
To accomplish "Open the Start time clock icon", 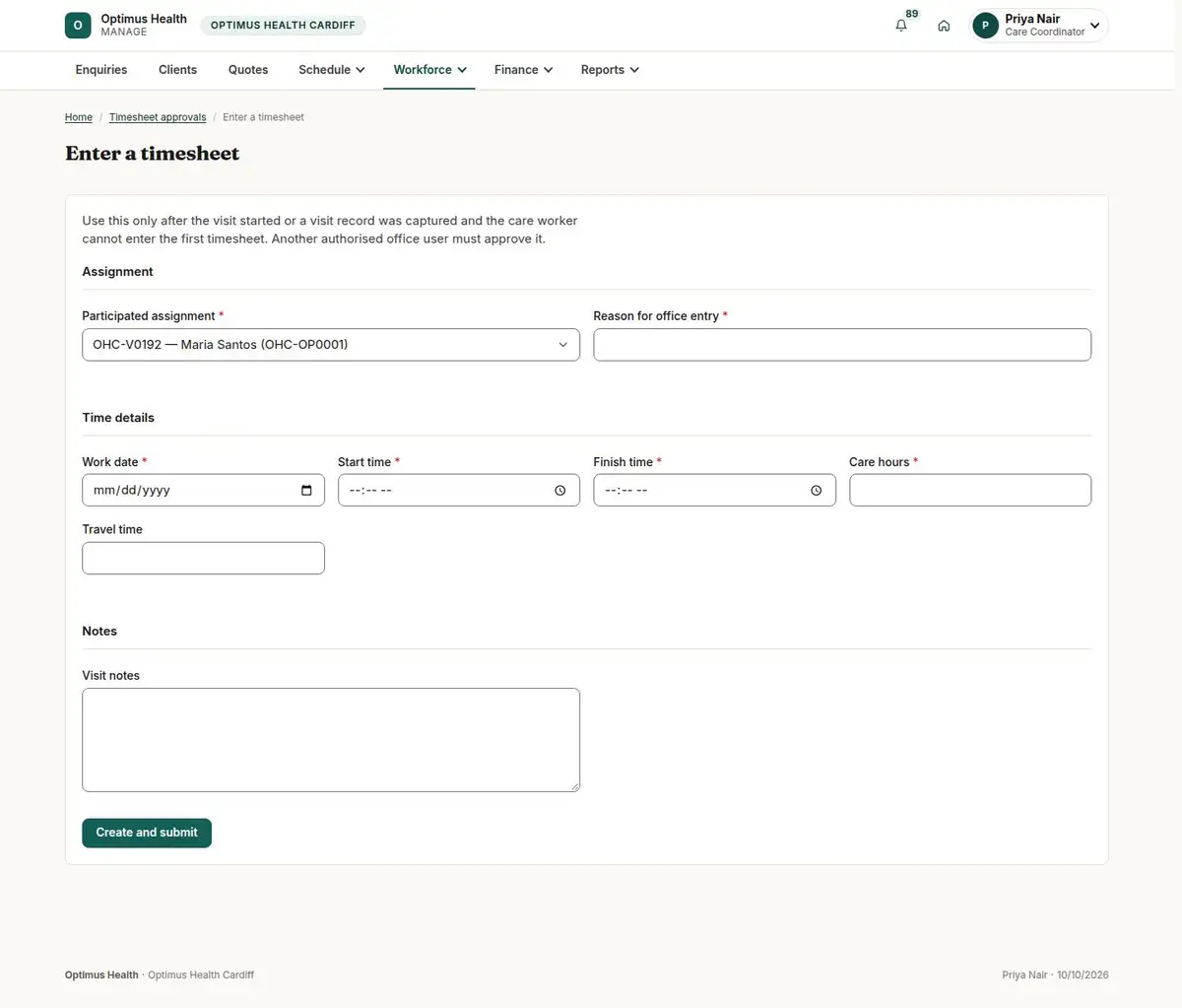I will 560,491.
